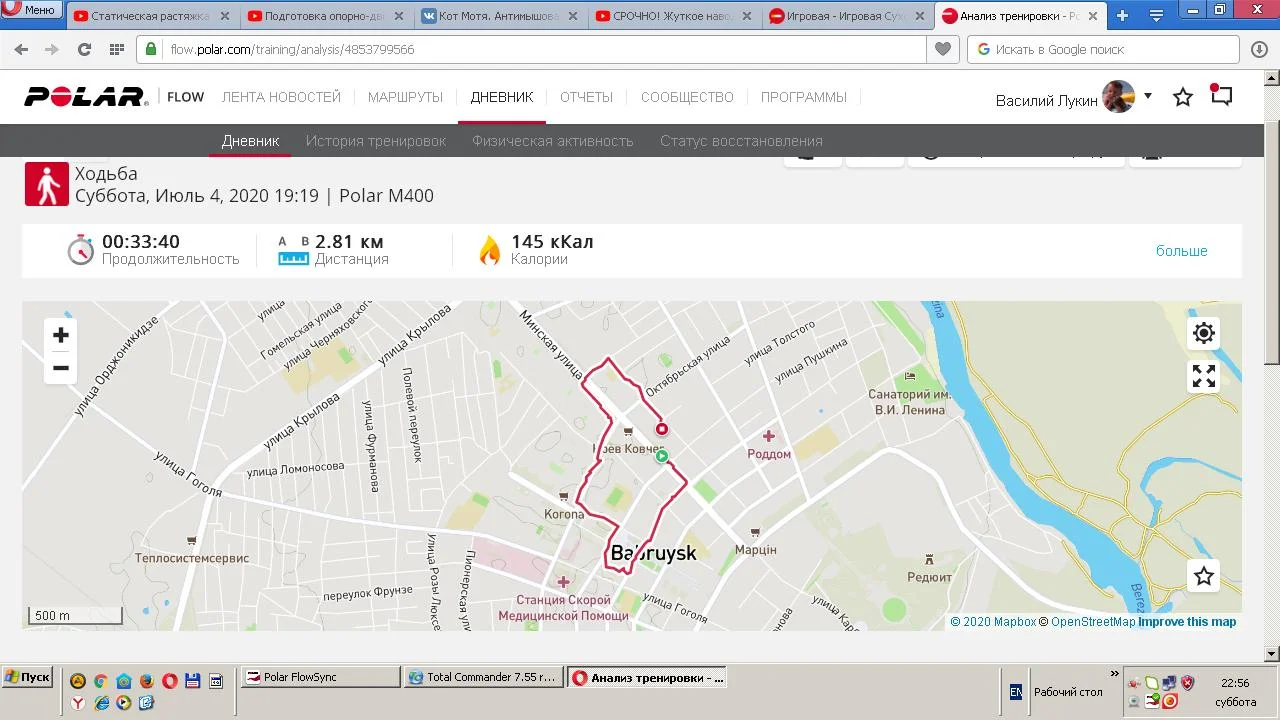Go forward in browser history
Screen dimensions: 1280x720
coord(52,49)
